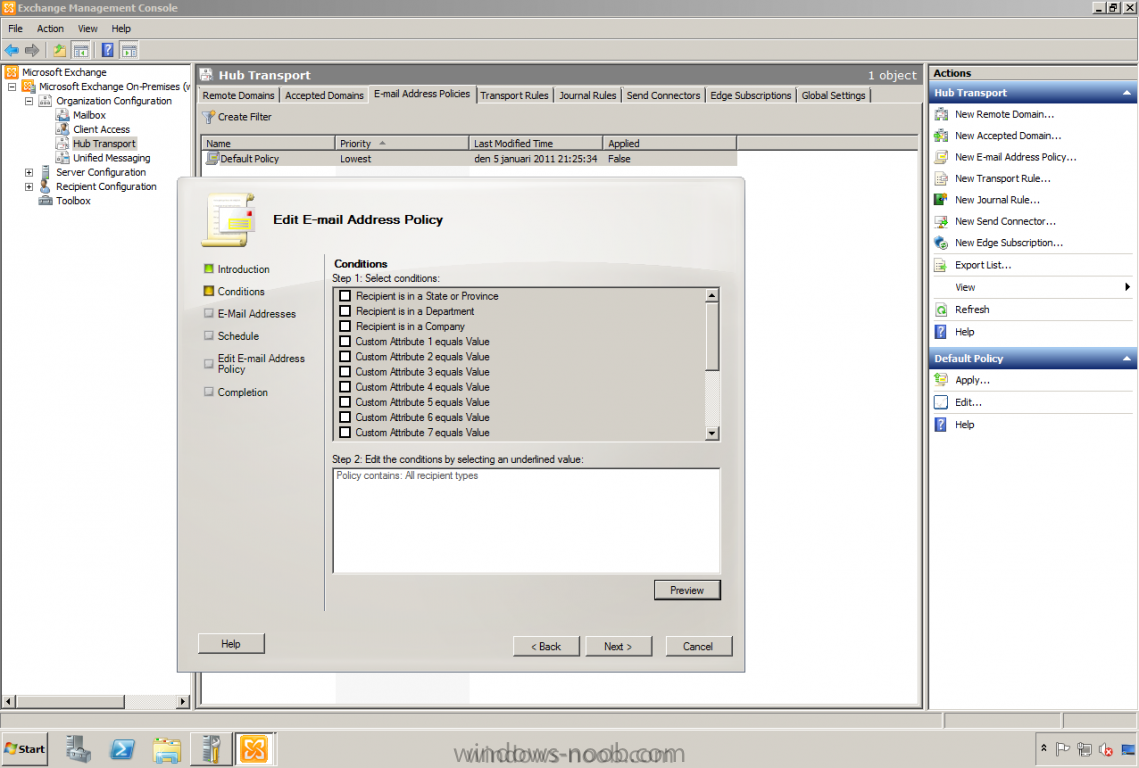This screenshot has width=1139, height=768.
Task: Open the View submenu arrow in Actions
Action: point(1127,288)
